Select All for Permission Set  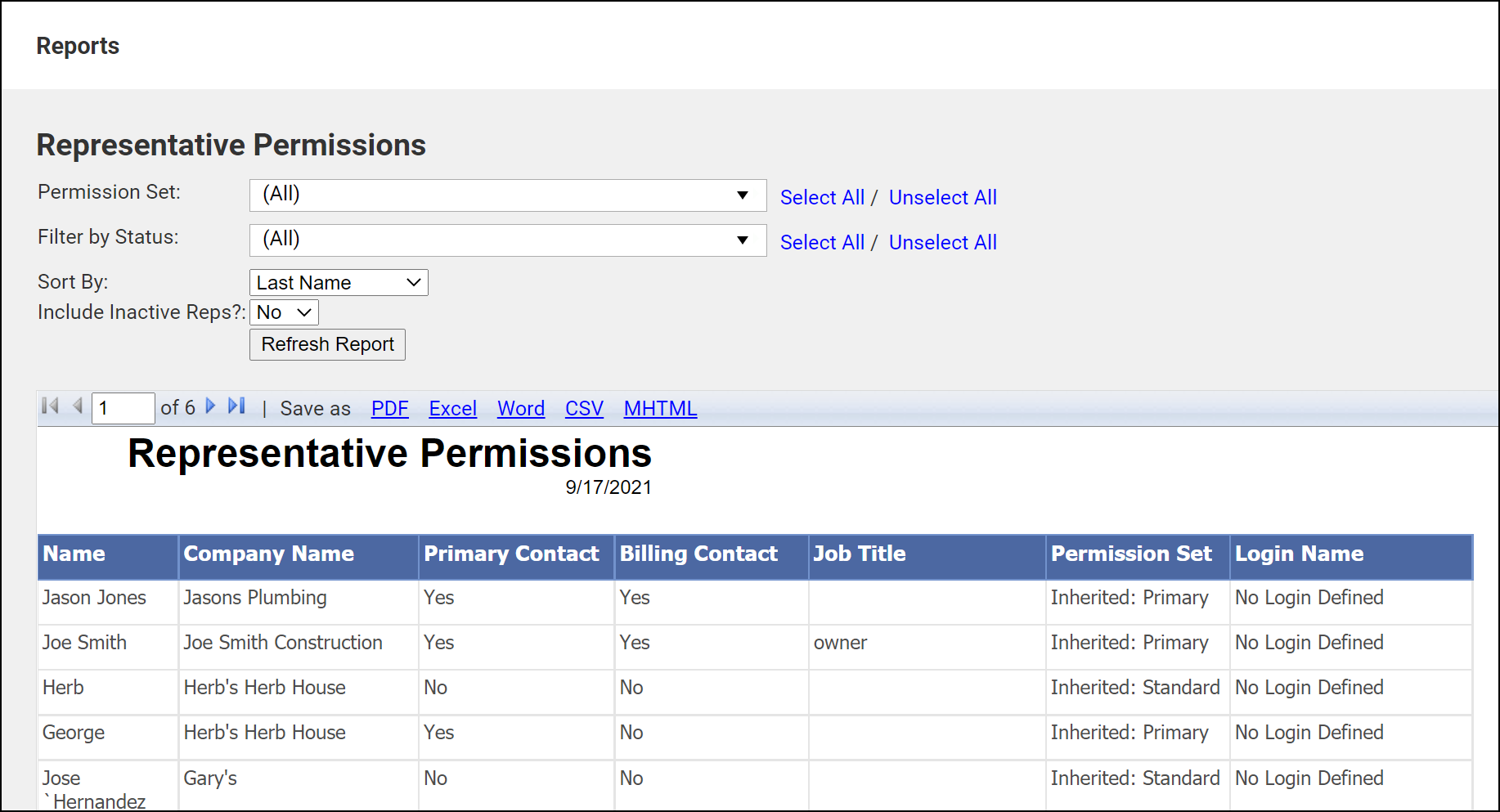[821, 198]
